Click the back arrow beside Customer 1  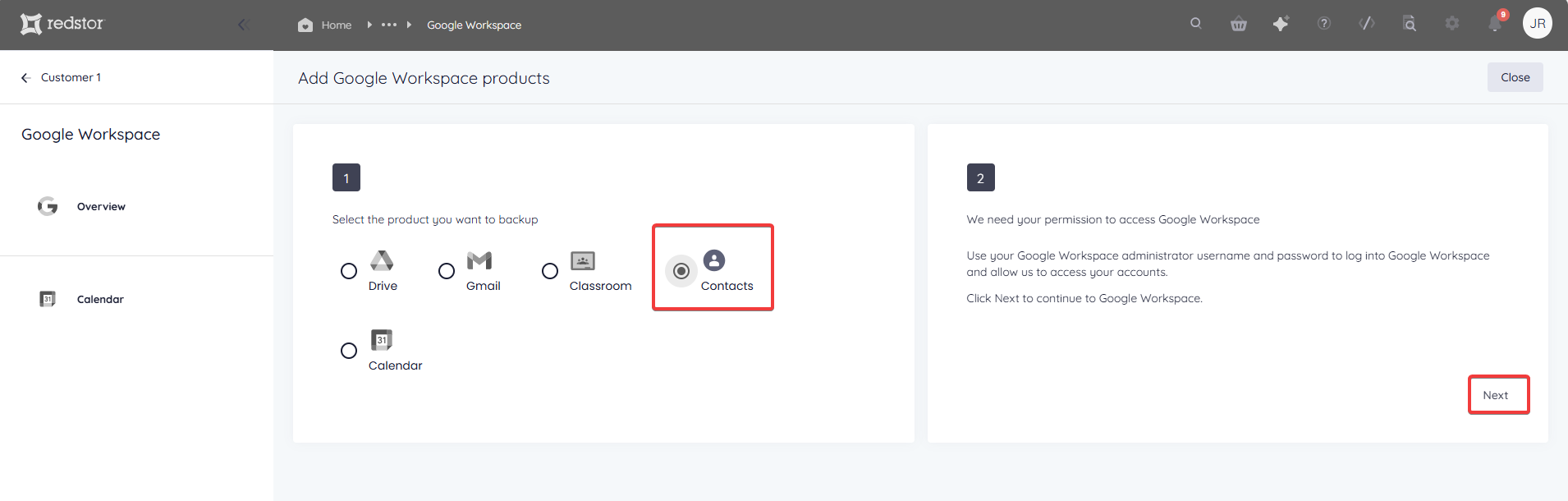coord(25,77)
